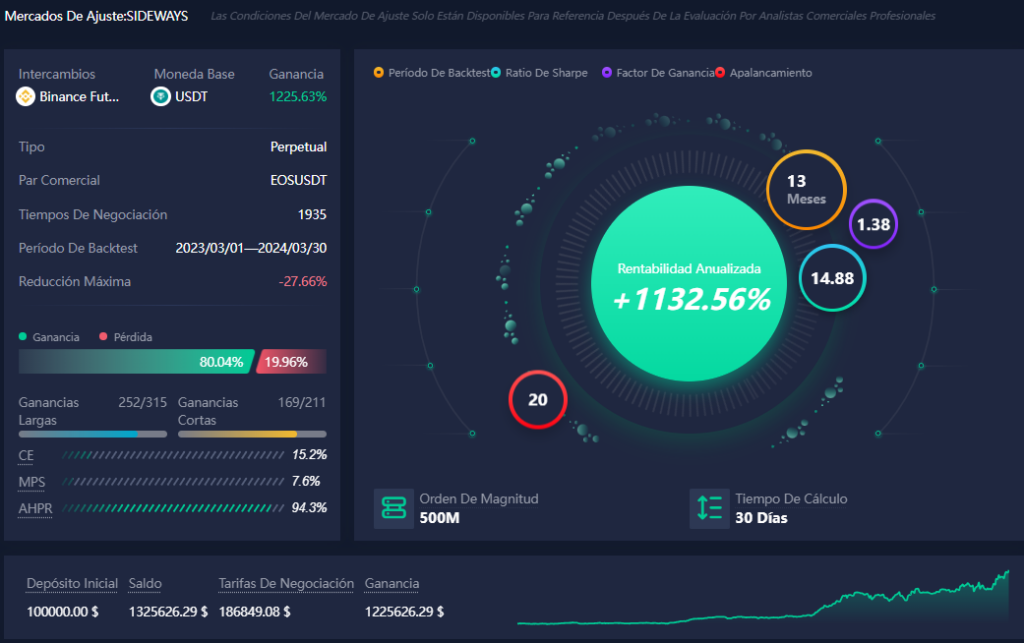
Task: Expand the 20 leverage circle
Action: 537,399
